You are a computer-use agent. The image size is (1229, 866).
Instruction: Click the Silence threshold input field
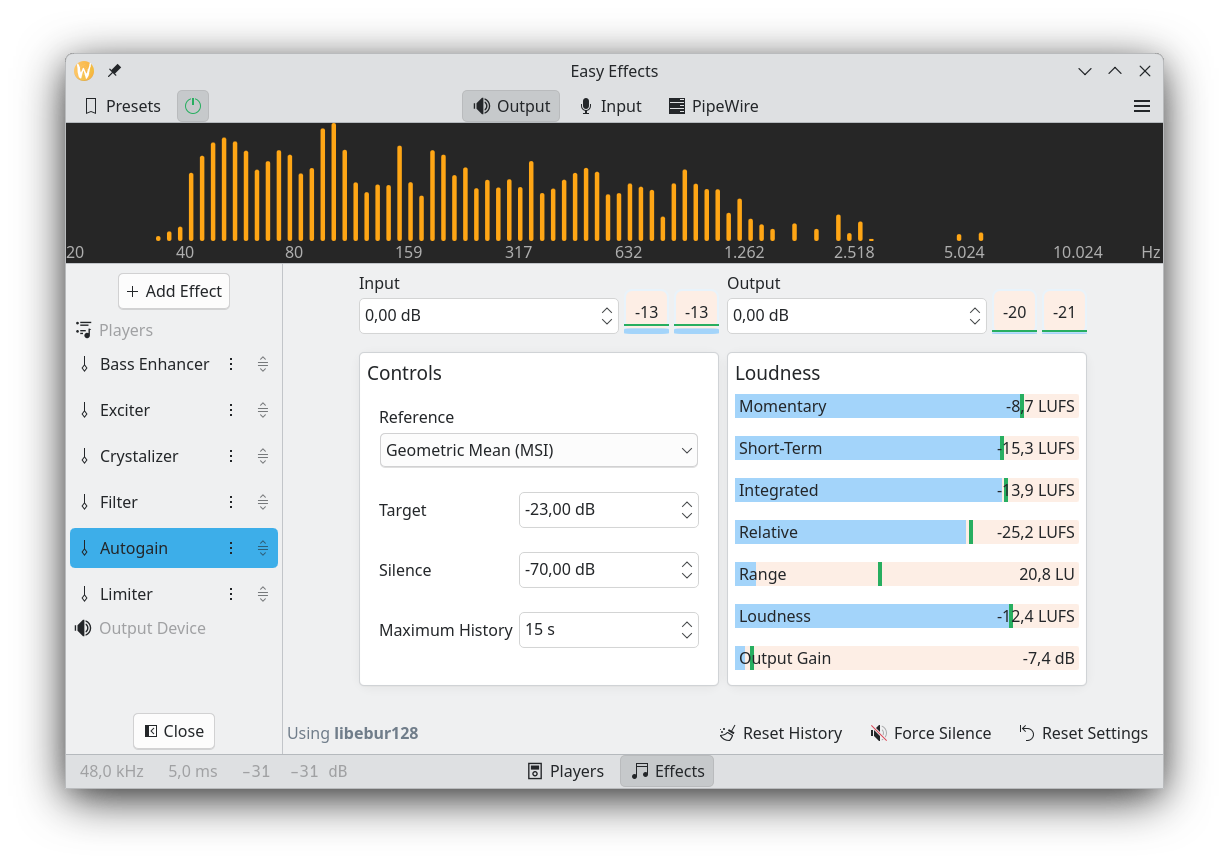tap(597, 570)
